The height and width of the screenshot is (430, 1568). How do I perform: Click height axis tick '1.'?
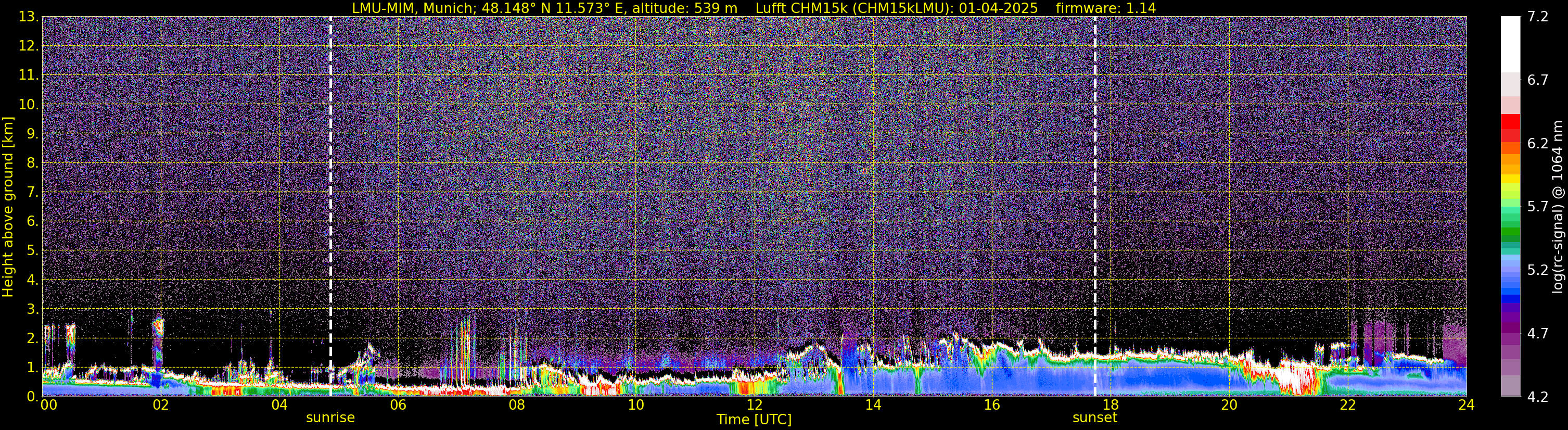[32, 368]
